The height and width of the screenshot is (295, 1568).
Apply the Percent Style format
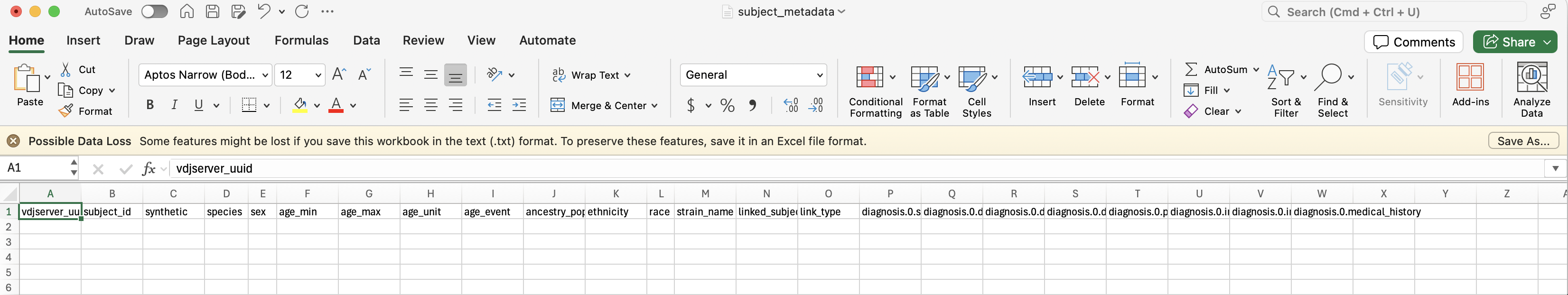pyautogui.click(x=727, y=105)
